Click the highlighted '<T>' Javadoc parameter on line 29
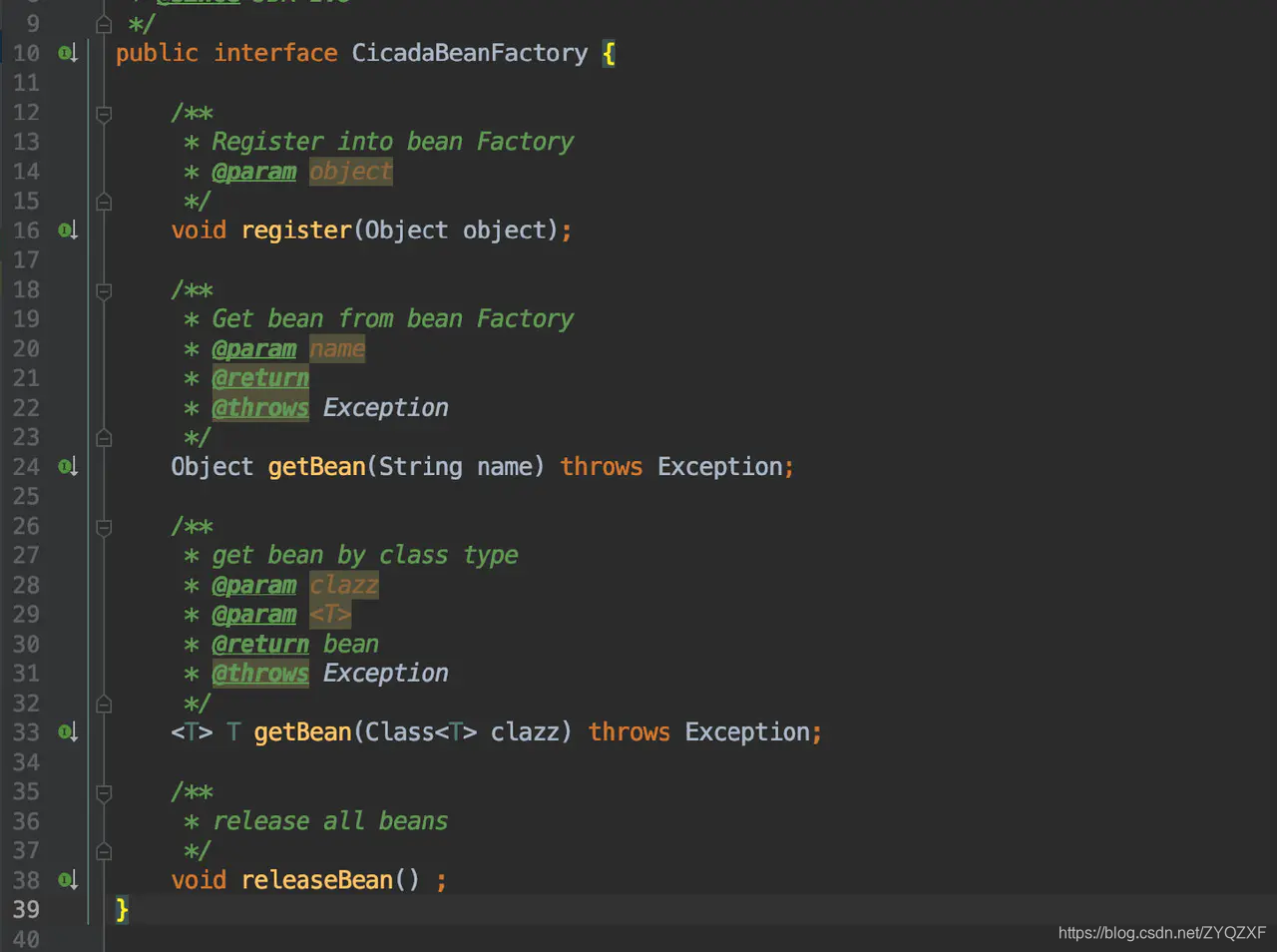 click(330, 615)
